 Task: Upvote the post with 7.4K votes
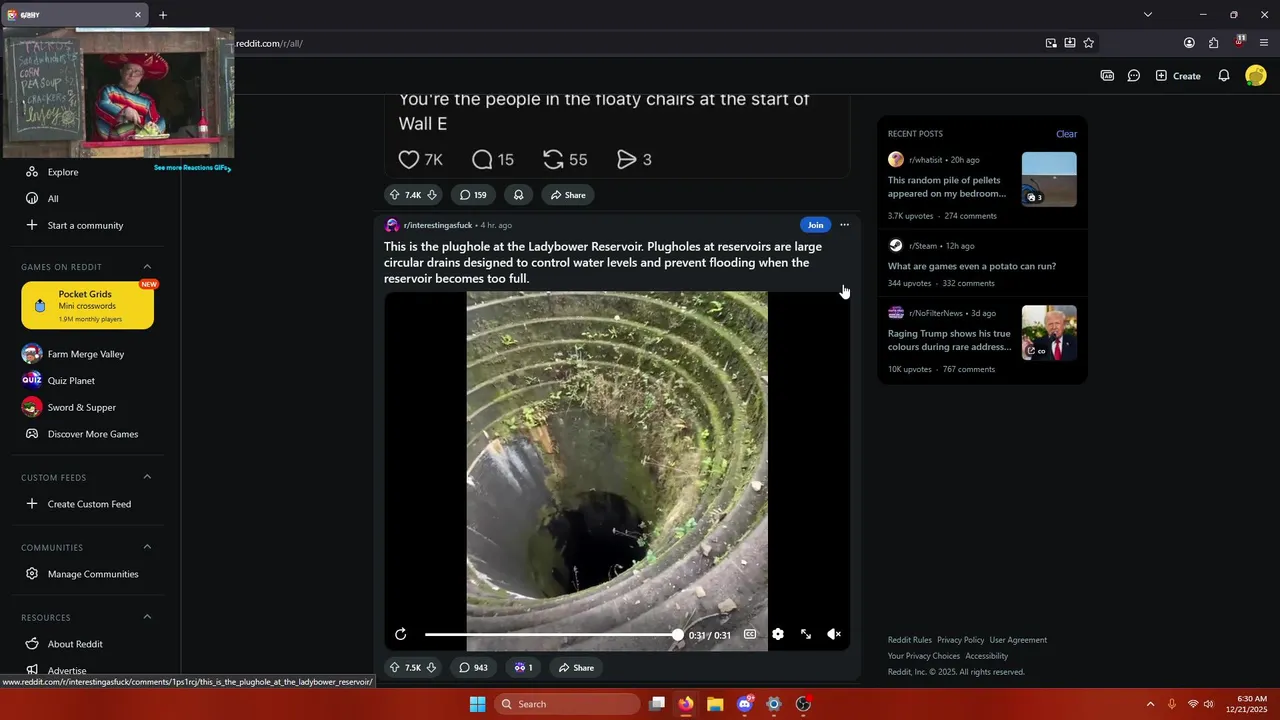395,195
